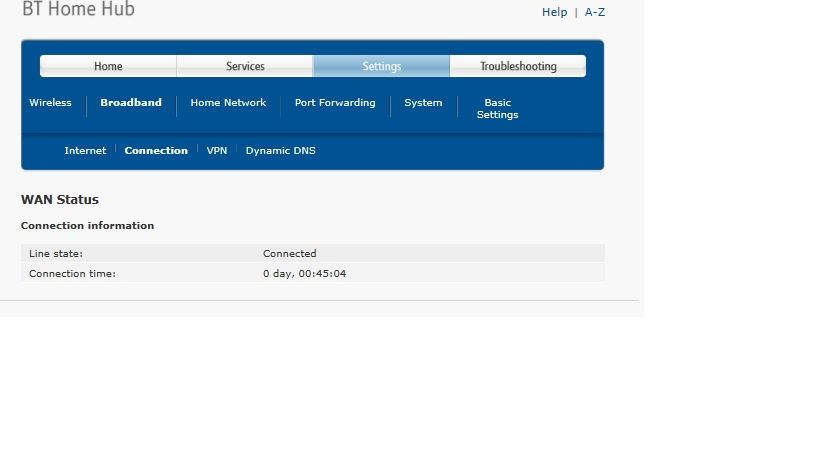Open Dynamic DNS settings
This screenshot has width=819, height=460.
(280, 150)
